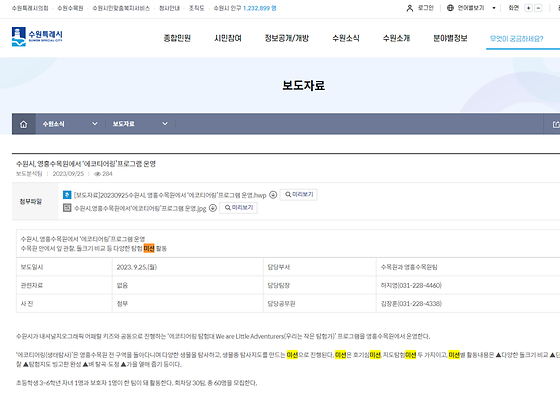The height and width of the screenshot is (394, 560).
Task: Click the 사 진 table cell
Action: (64, 304)
